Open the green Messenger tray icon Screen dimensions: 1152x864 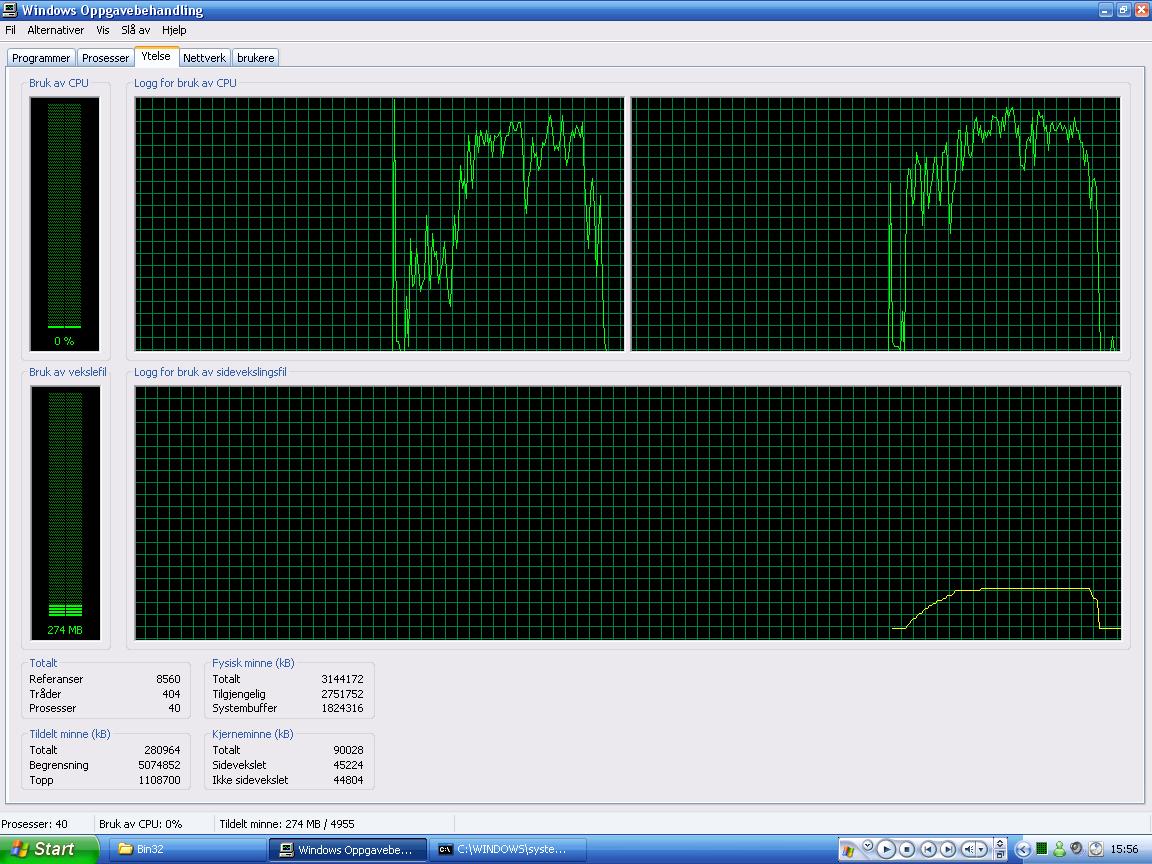point(1059,849)
